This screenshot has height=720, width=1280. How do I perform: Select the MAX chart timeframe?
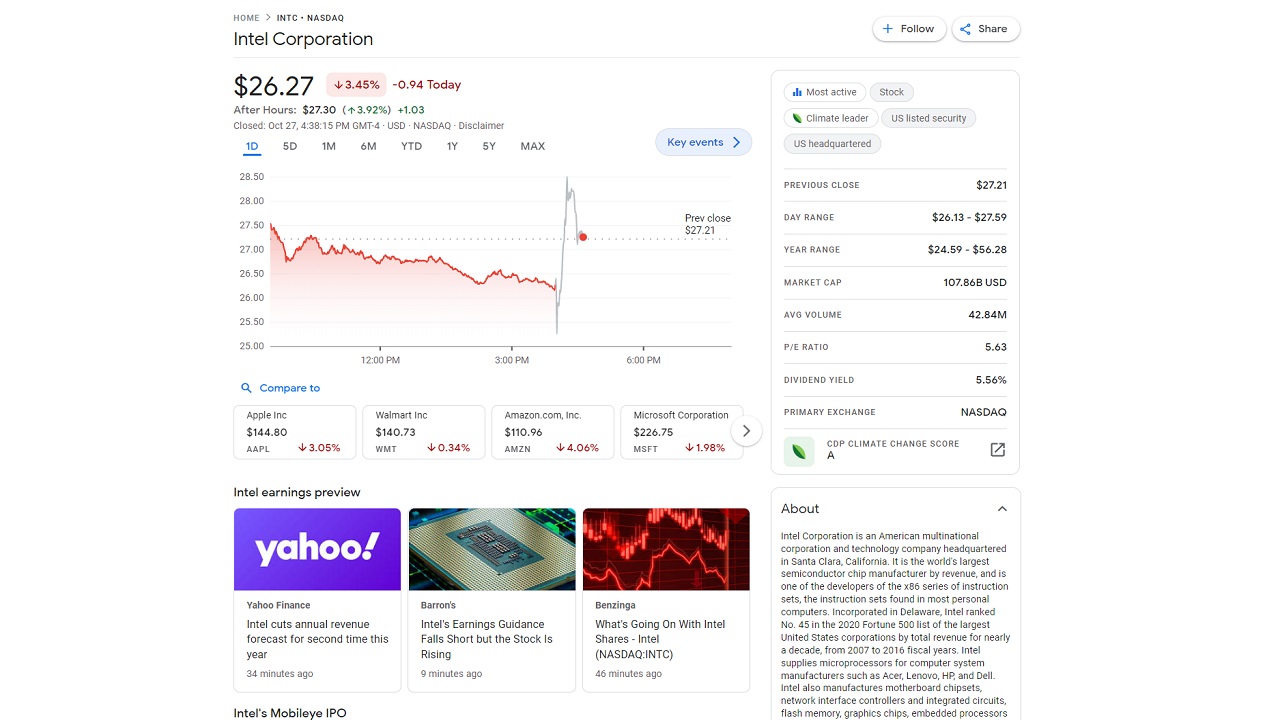click(x=532, y=146)
